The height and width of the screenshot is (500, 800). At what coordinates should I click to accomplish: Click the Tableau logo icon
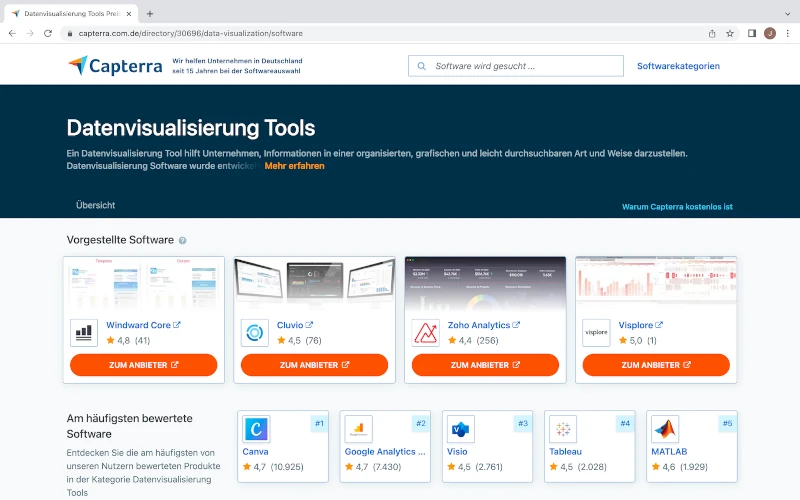click(563, 429)
